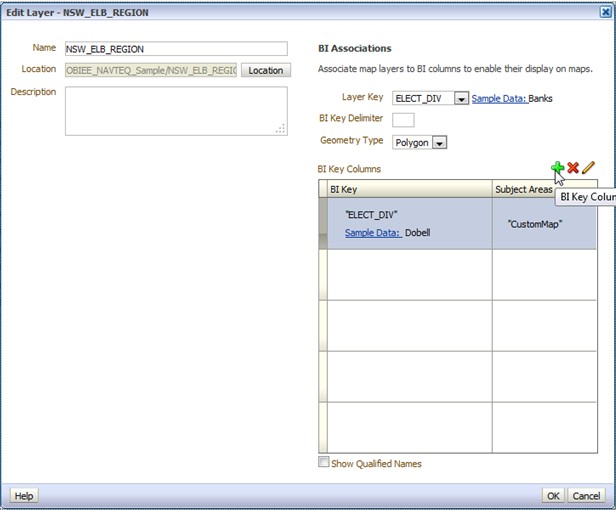Image resolution: width=616 pixels, height=510 pixels.
Task: Click into the Name input field
Action: point(176,49)
